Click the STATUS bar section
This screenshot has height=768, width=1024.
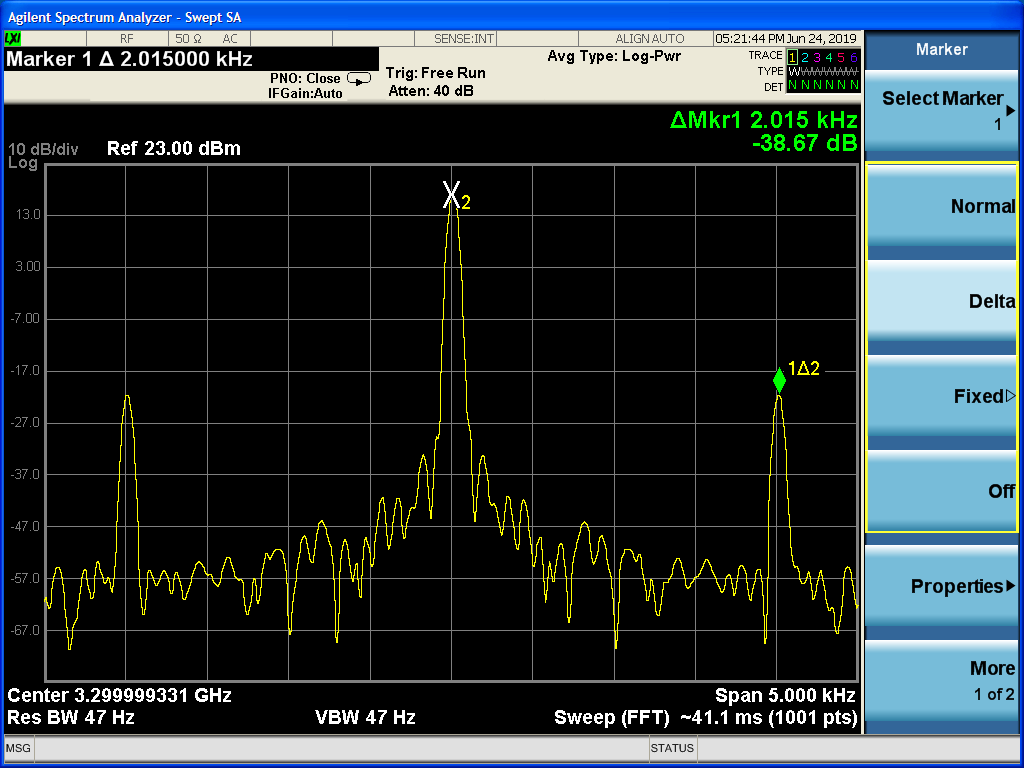(672, 748)
